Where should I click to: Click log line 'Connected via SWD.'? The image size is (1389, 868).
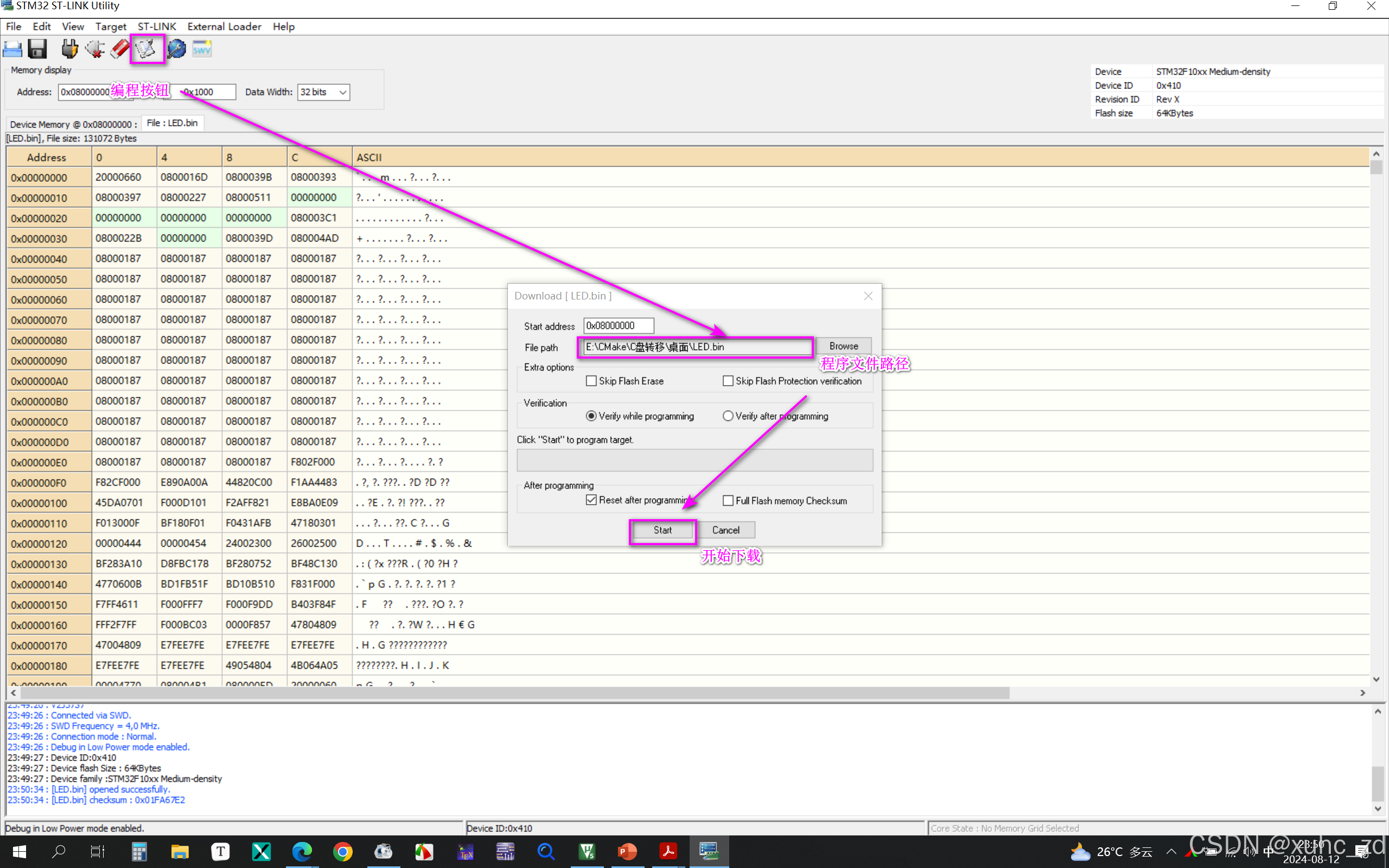click(69, 716)
